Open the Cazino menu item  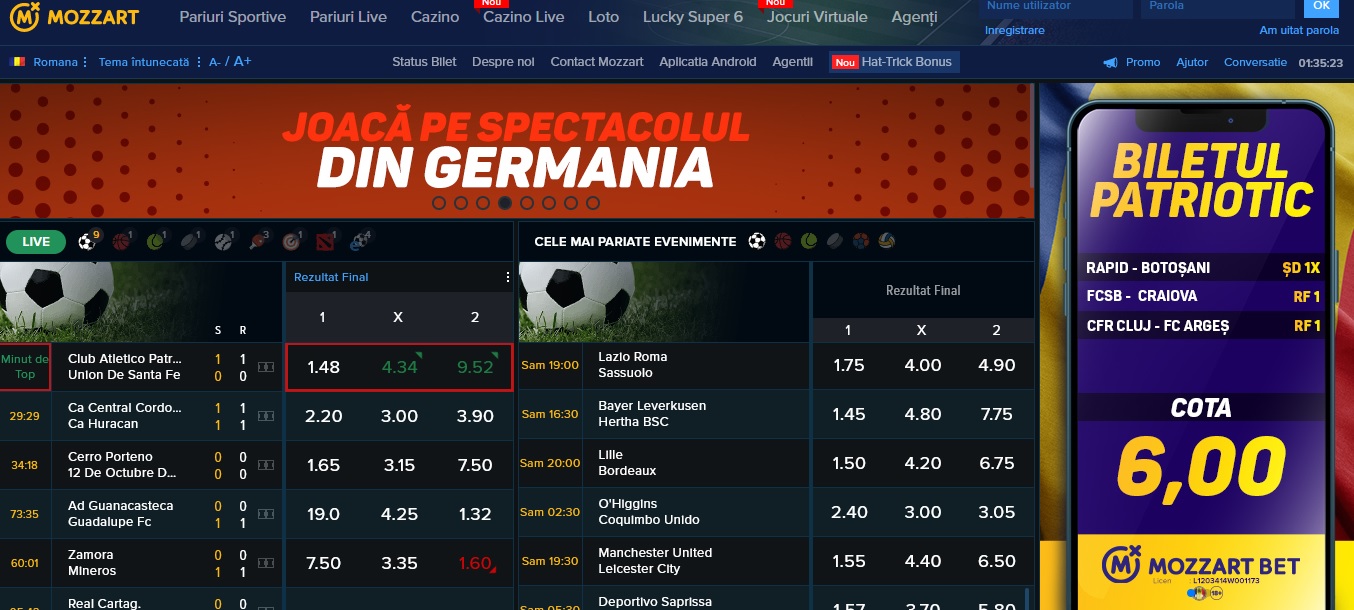click(x=435, y=17)
